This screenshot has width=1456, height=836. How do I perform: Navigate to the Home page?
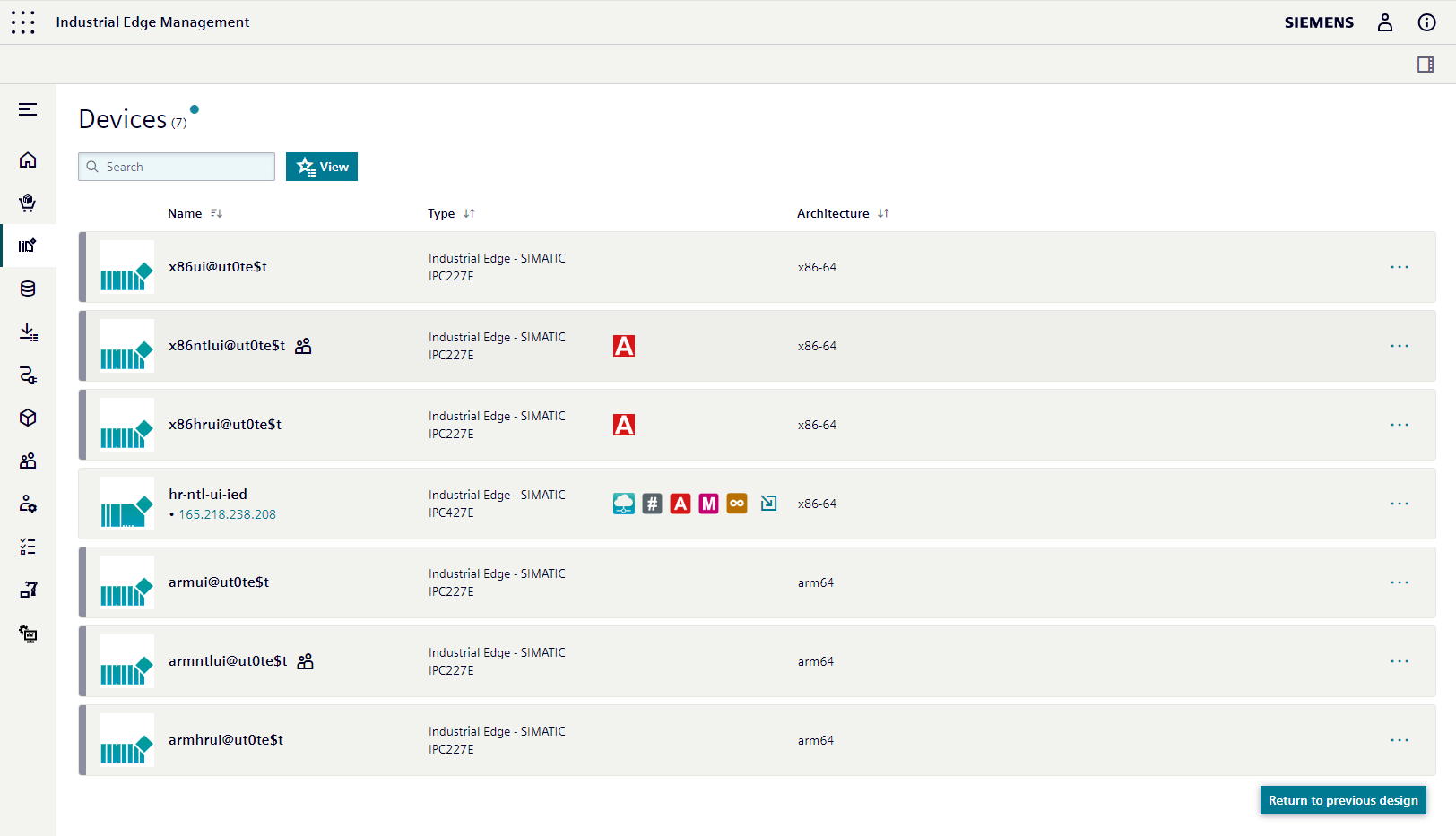click(x=28, y=159)
